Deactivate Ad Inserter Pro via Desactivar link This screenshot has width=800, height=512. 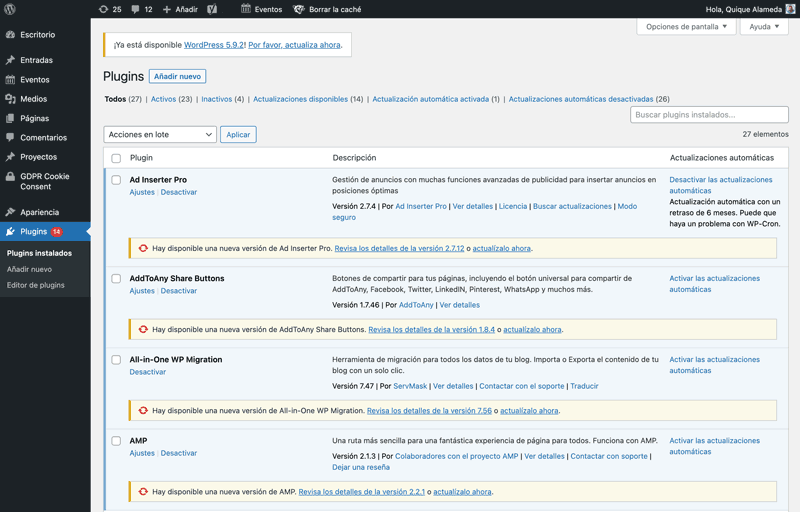(179, 192)
